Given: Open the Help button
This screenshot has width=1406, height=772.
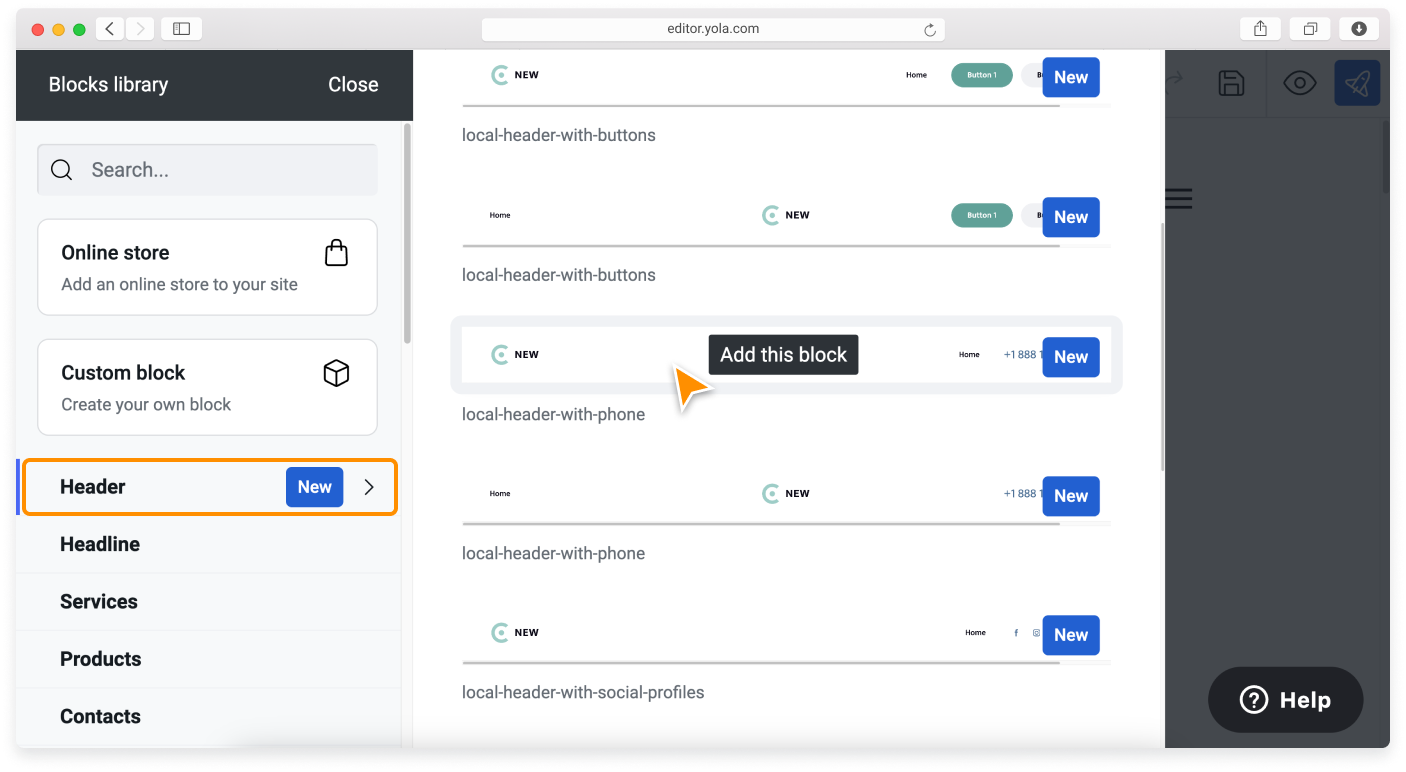Looking at the screenshot, I should 1285,700.
